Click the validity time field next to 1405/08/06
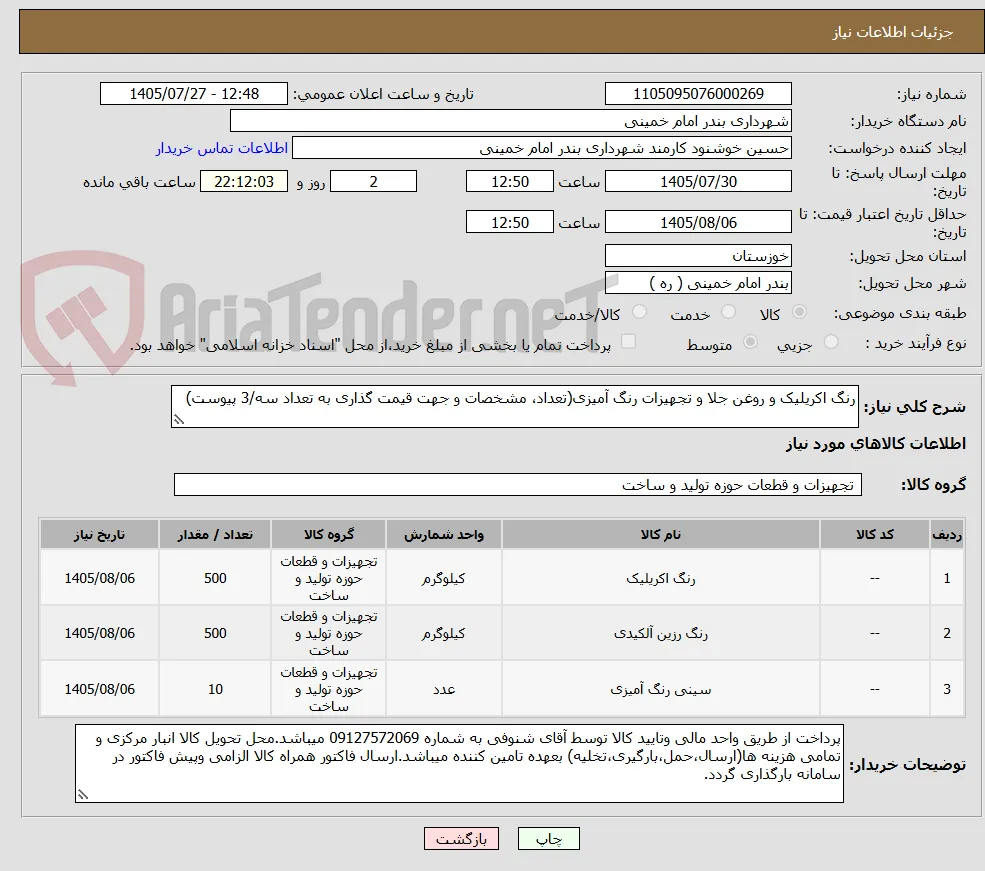 [x=509, y=222]
